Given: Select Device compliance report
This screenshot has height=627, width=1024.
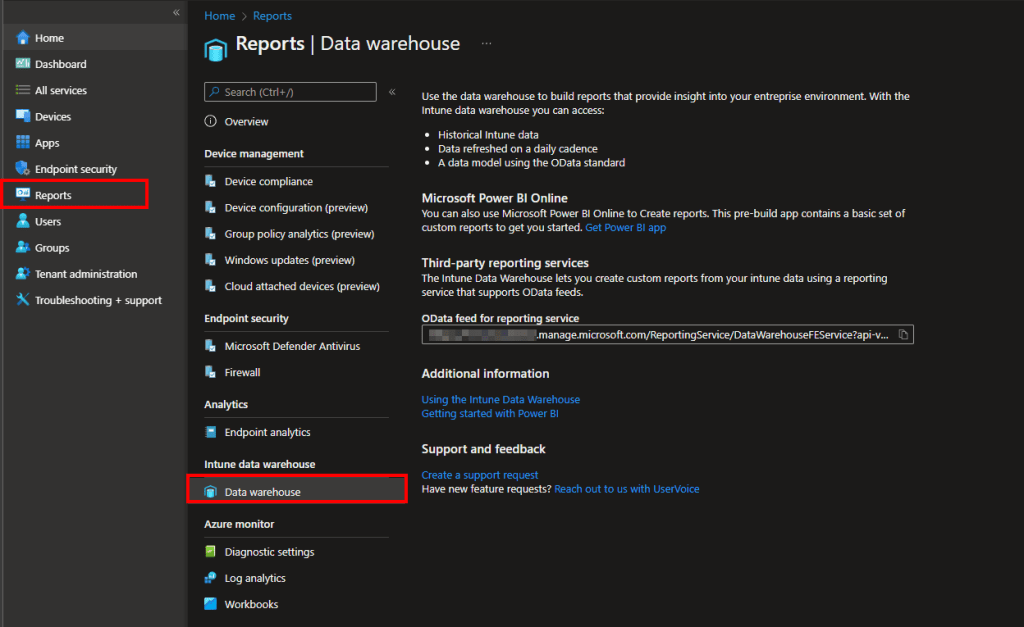Looking at the screenshot, I should tap(268, 182).
